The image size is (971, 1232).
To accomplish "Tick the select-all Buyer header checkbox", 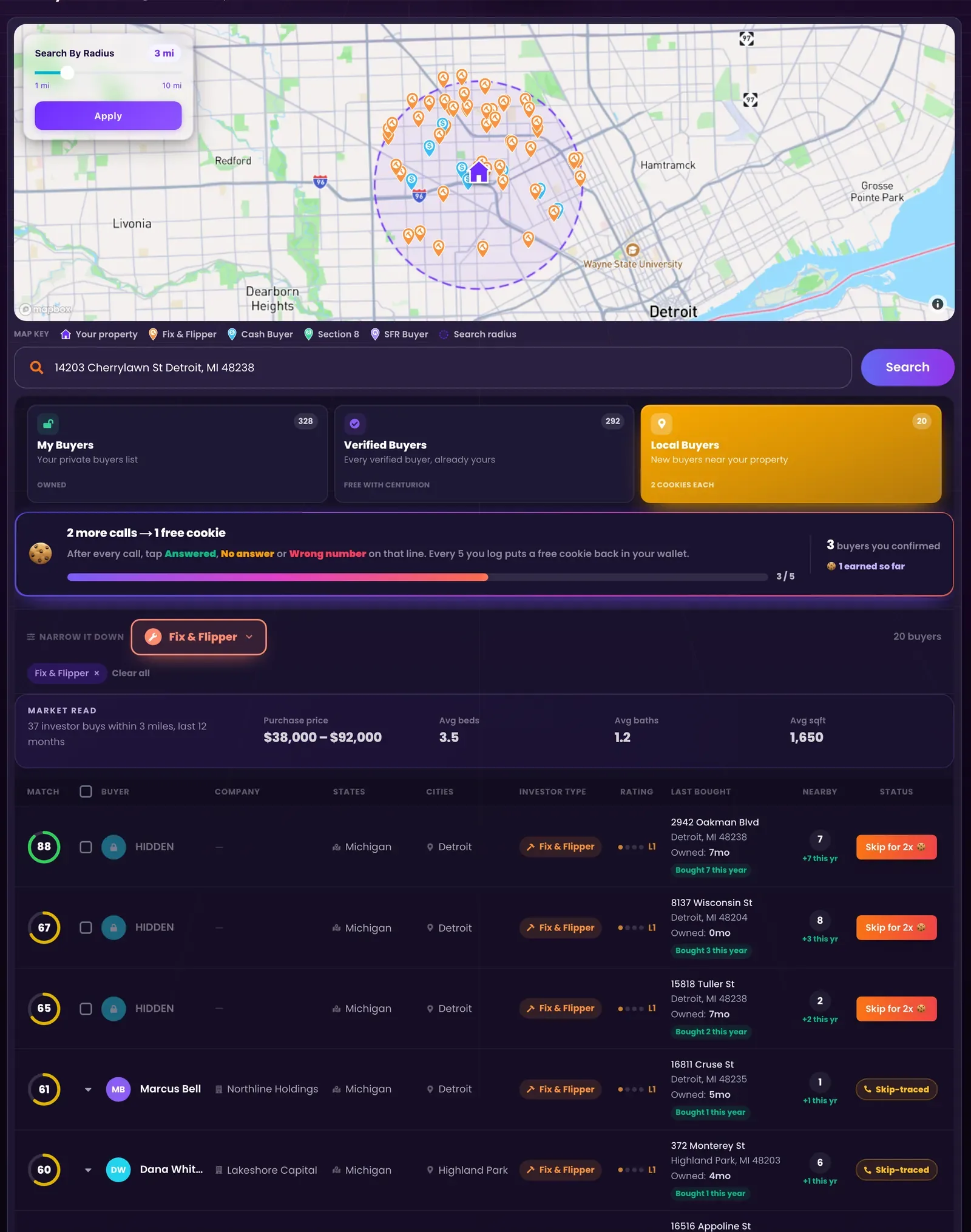I will pyautogui.click(x=86, y=791).
